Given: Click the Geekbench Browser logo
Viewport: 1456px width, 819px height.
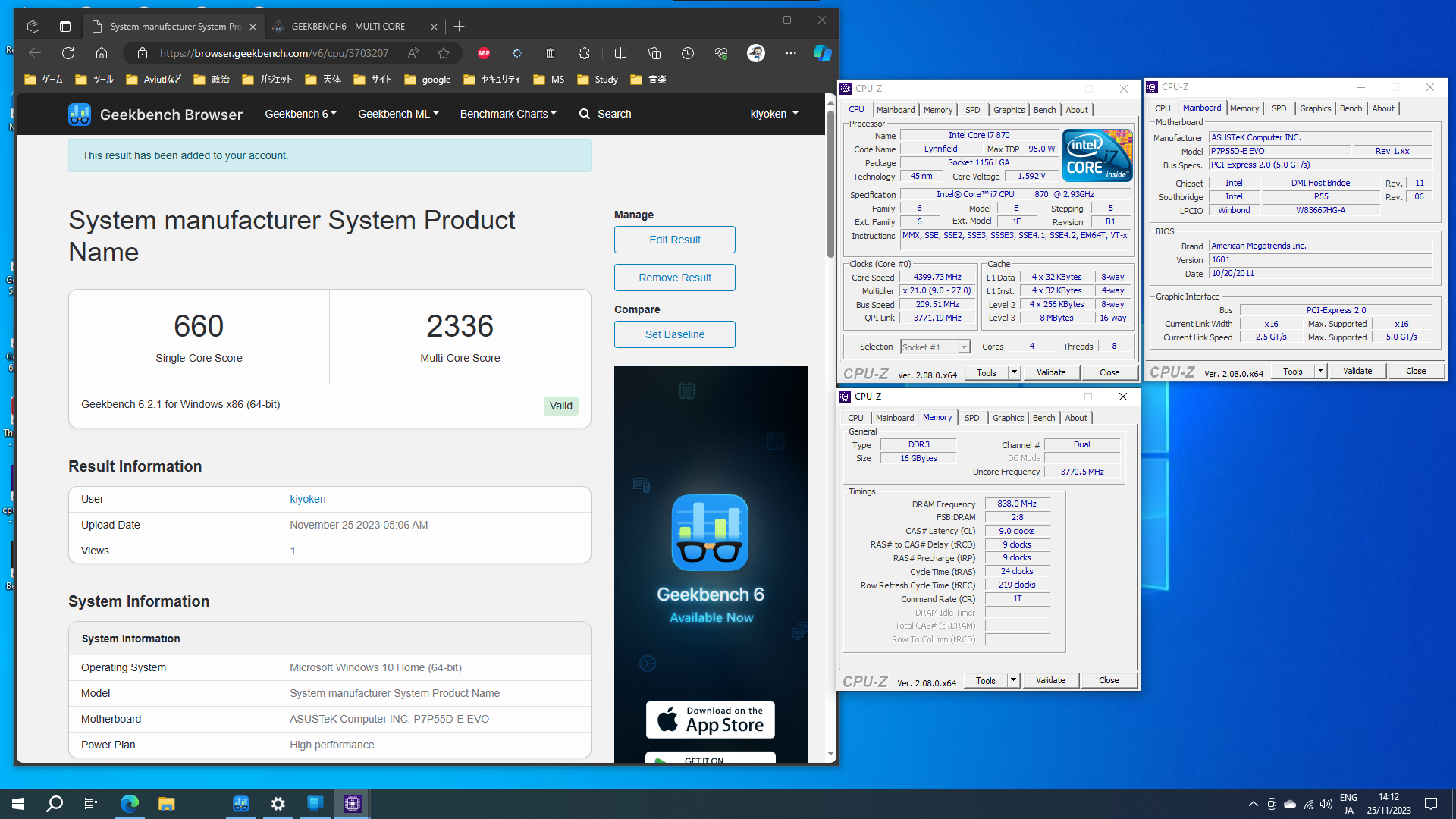Looking at the screenshot, I should [x=155, y=115].
